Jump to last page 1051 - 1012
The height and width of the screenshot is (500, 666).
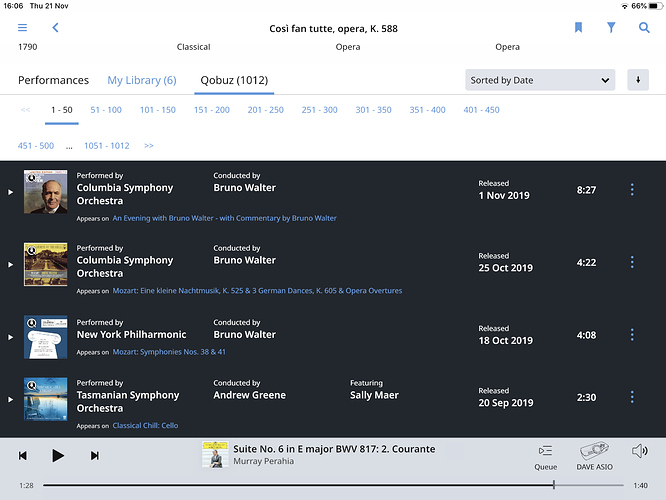click(107, 146)
